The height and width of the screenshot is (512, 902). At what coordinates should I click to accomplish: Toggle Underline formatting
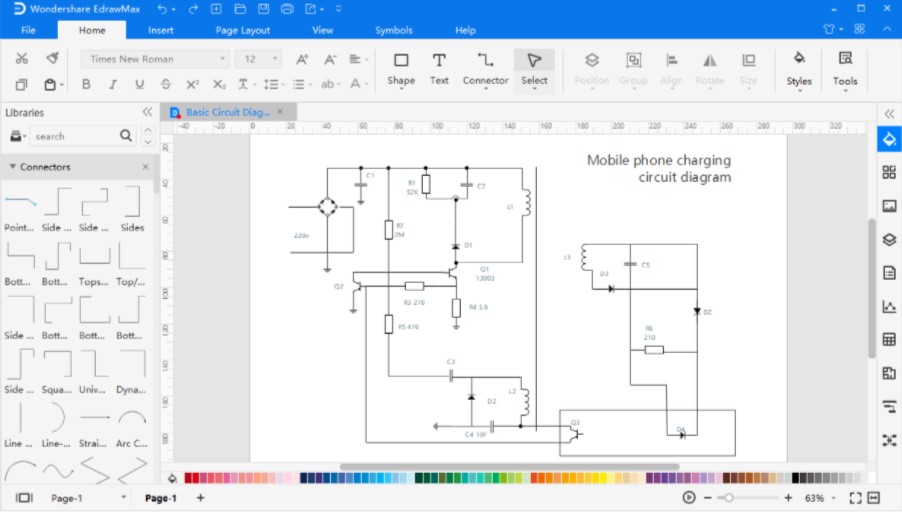coord(139,84)
